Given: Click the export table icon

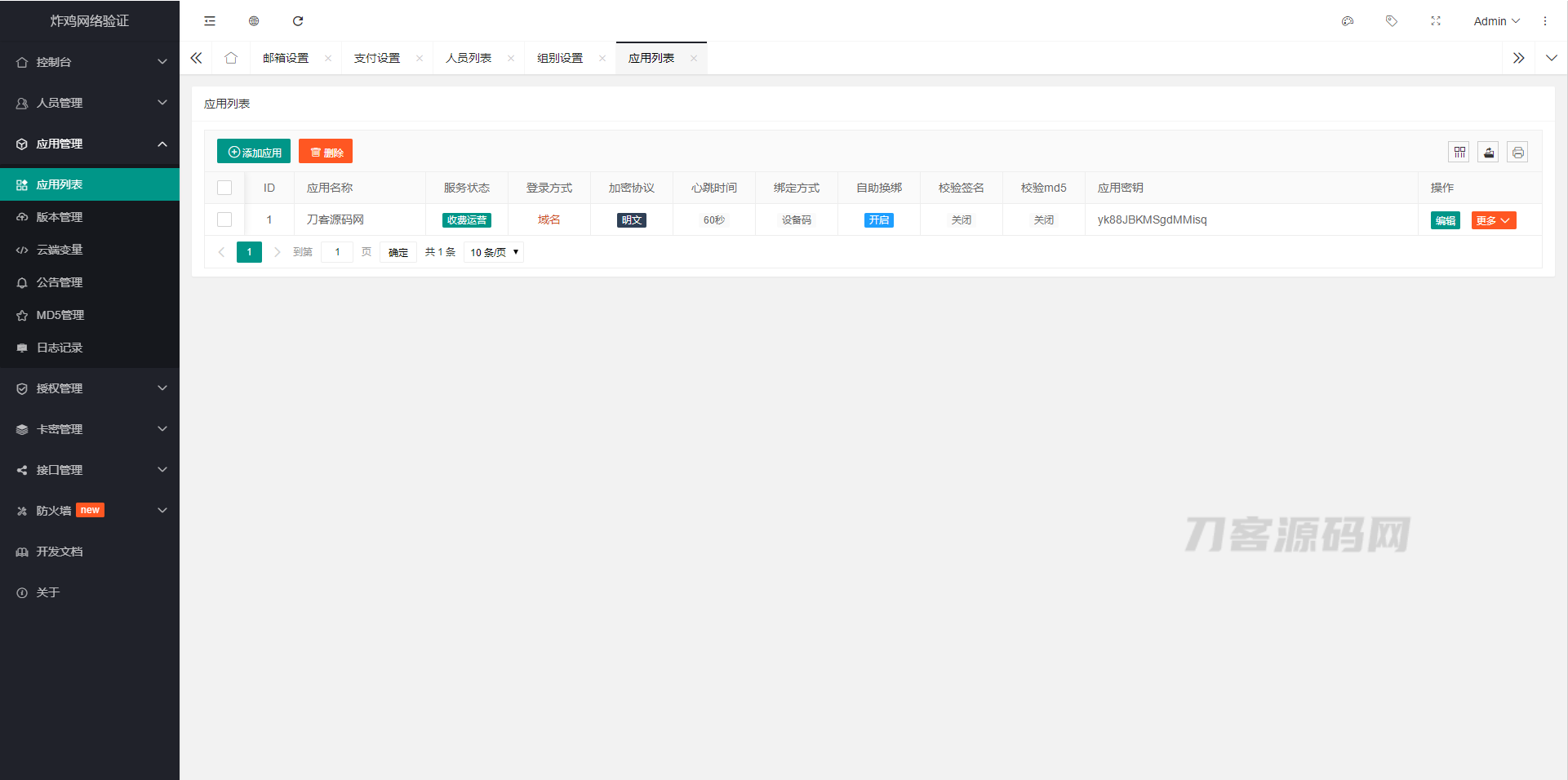Looking at the screenshot, I should [1489, 153].
